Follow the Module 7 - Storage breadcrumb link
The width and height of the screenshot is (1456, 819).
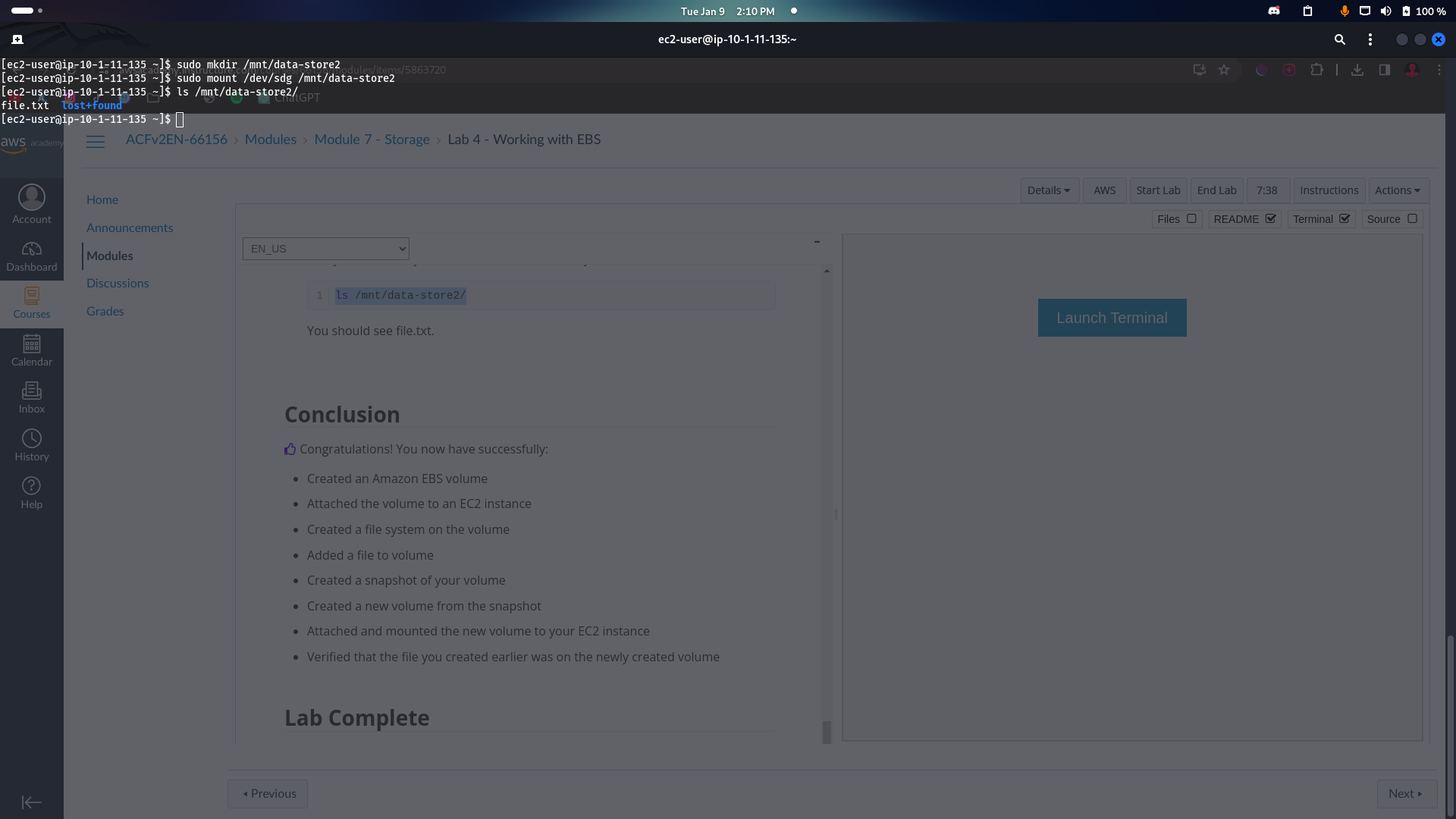372,140
